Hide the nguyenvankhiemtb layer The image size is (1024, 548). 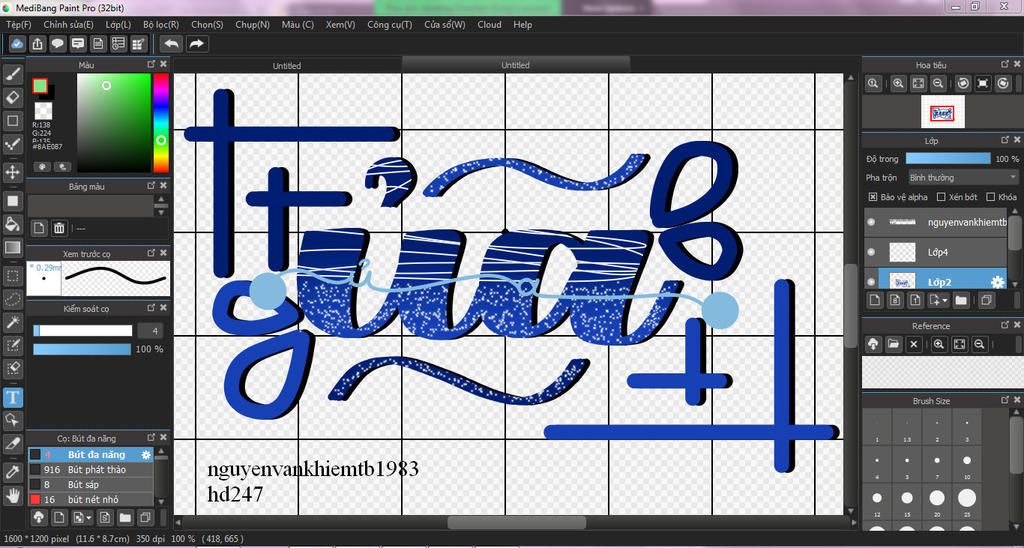pos(871,222)
